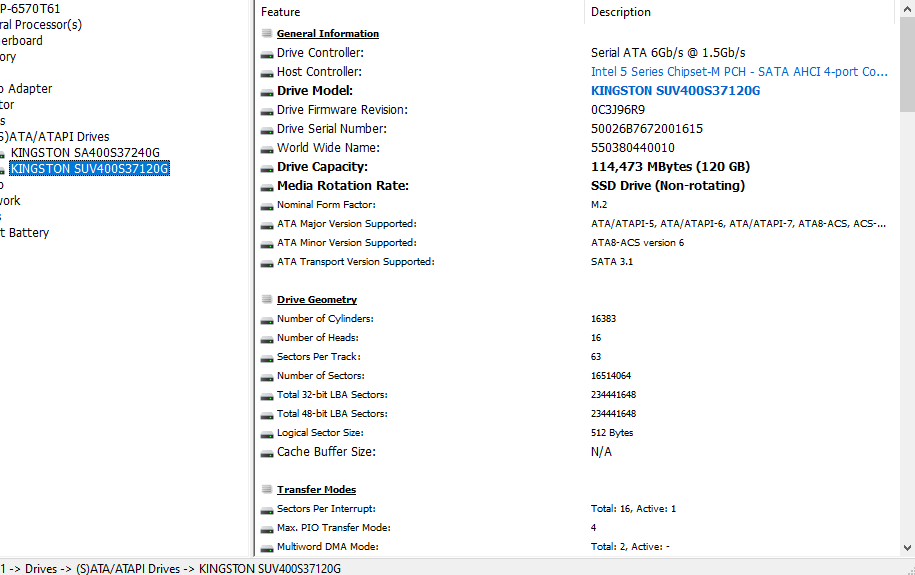The image size is (915, 575).
Task: Select the Central Processor(s) tree node
Action: coord(41,25)
